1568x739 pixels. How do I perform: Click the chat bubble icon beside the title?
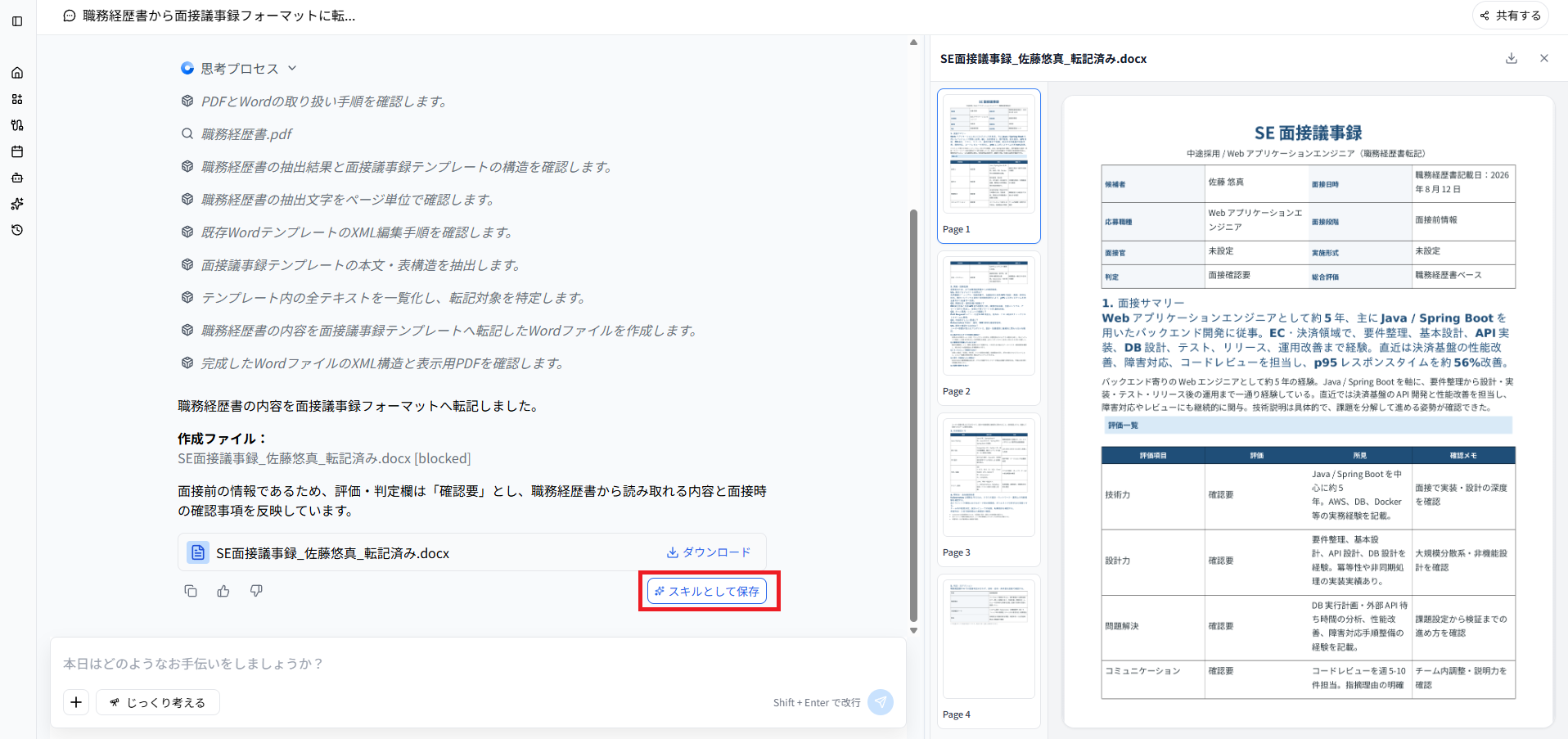70,16
